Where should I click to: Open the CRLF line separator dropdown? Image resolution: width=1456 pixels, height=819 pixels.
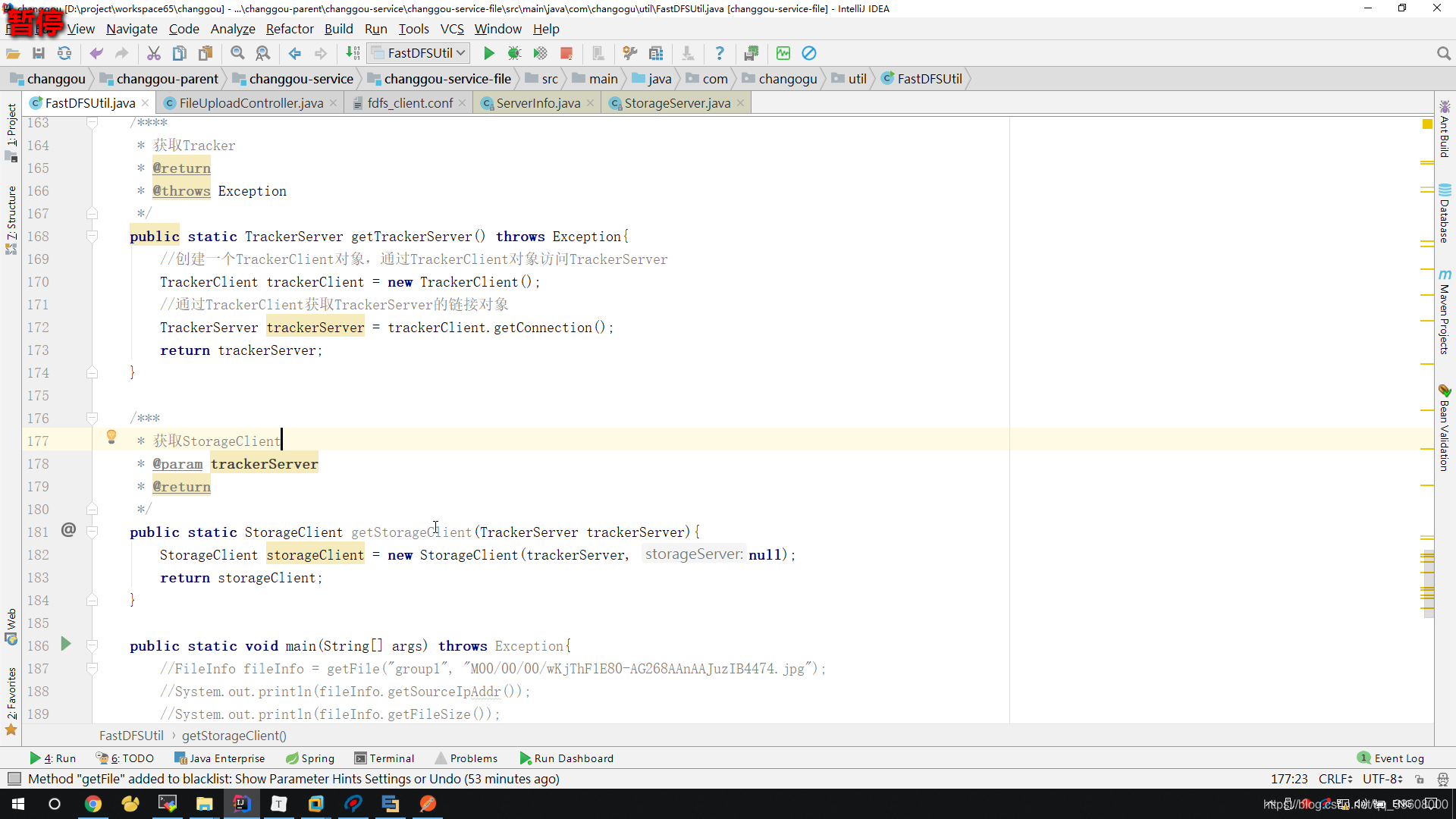tap(1335, 779)
